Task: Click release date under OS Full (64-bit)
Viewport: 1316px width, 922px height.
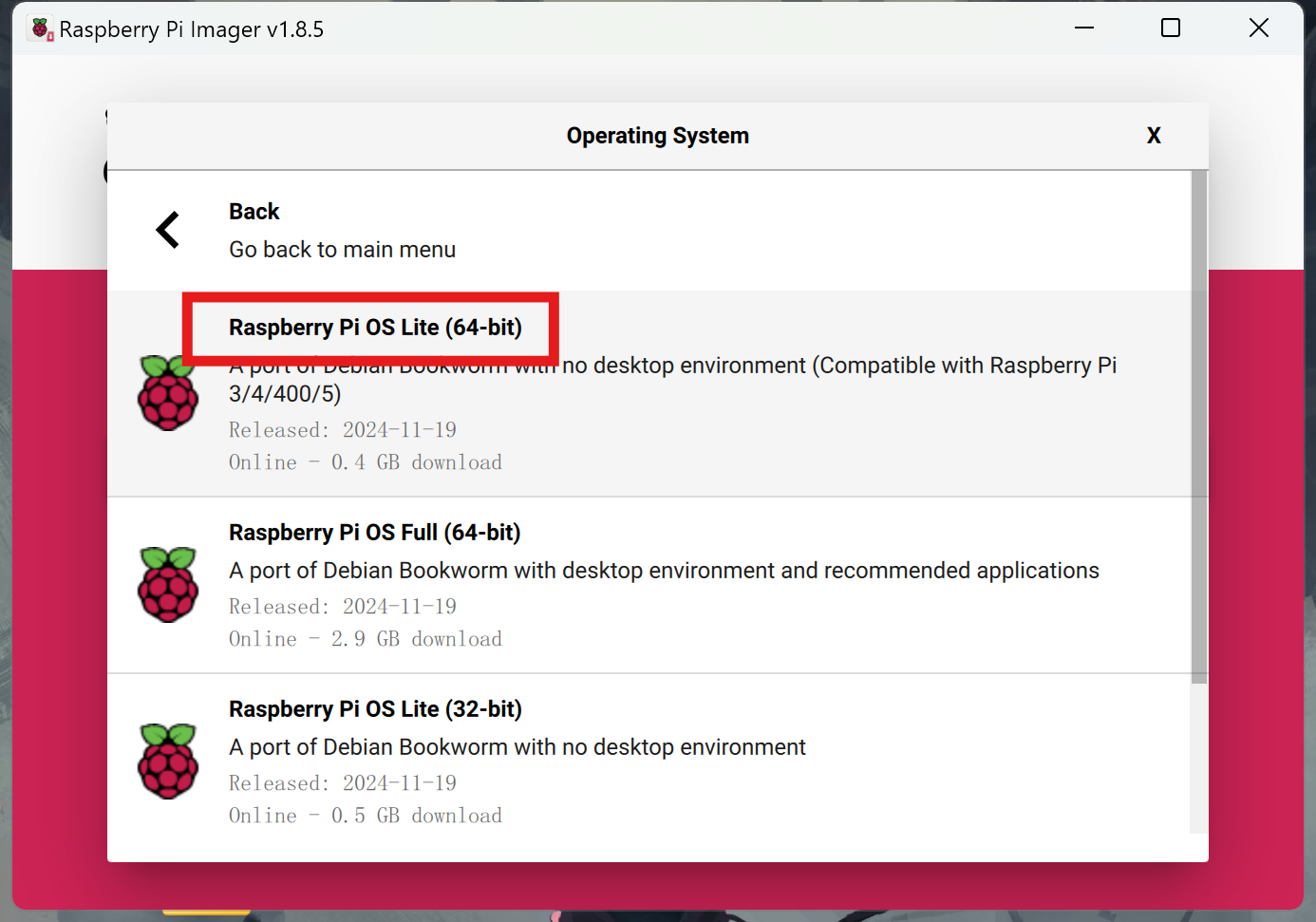Action: coord(343,607)
